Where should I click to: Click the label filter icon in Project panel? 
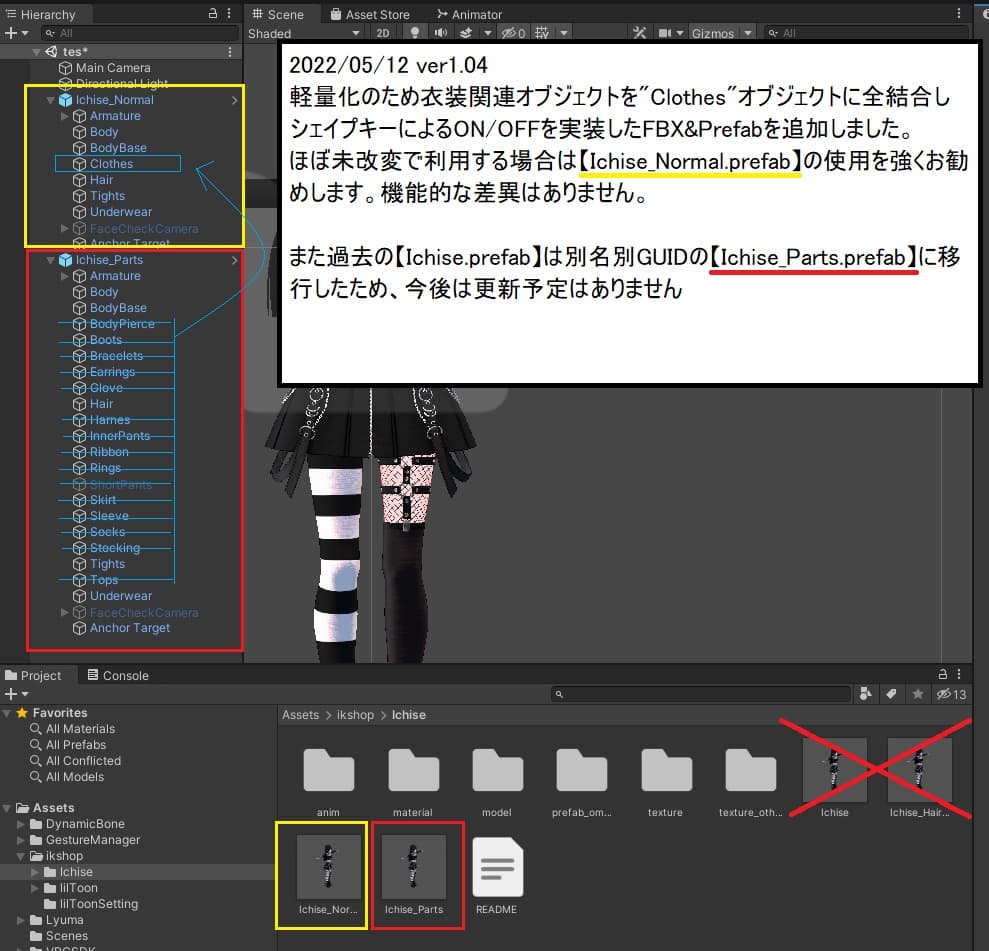[890, 694]
